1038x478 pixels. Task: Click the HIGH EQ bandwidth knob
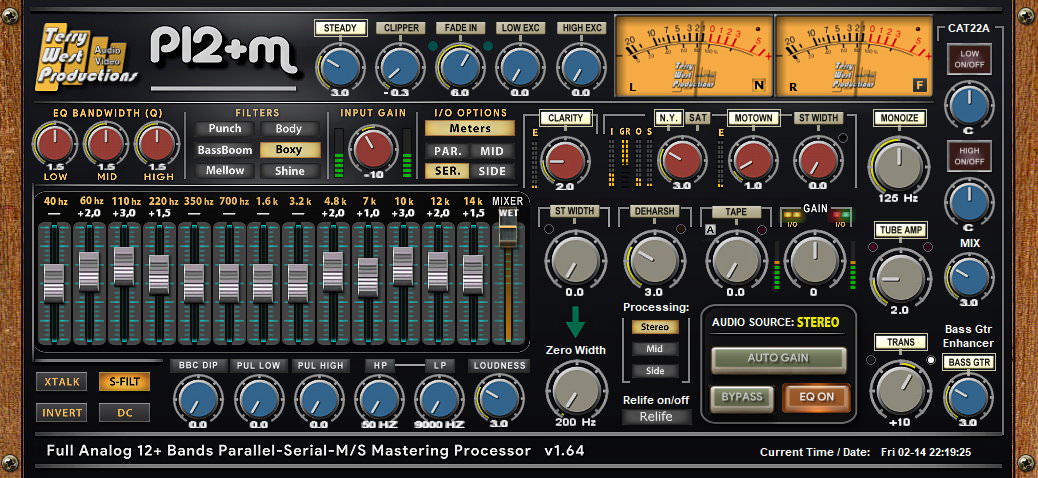click(x=156, y=145)
